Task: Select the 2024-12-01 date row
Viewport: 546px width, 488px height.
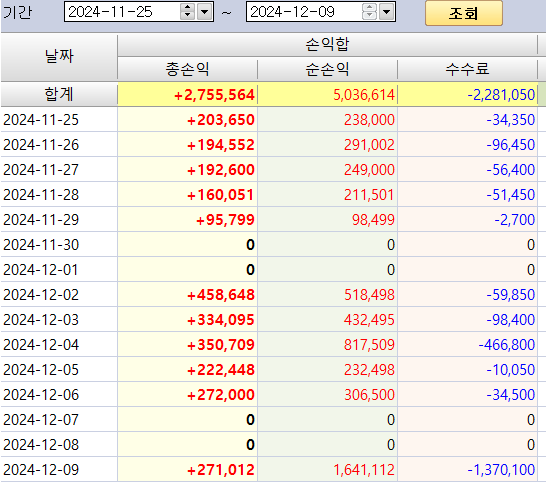Action: 59,270
